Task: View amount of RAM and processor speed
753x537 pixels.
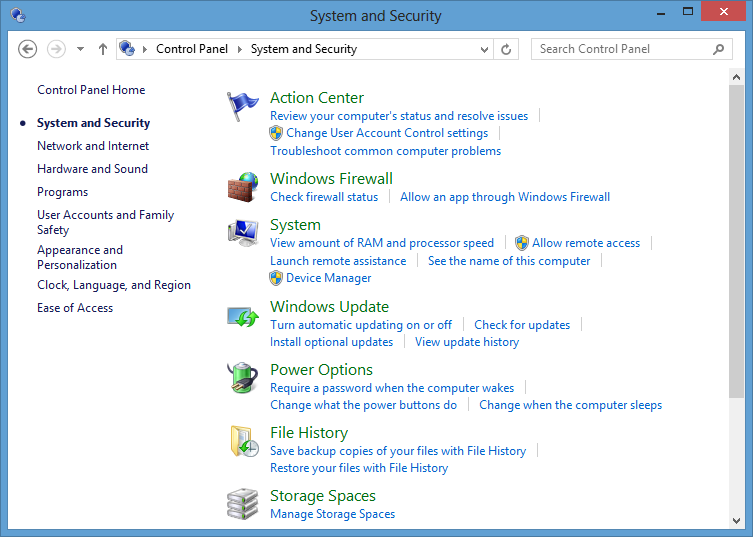Action: [382, 243]
